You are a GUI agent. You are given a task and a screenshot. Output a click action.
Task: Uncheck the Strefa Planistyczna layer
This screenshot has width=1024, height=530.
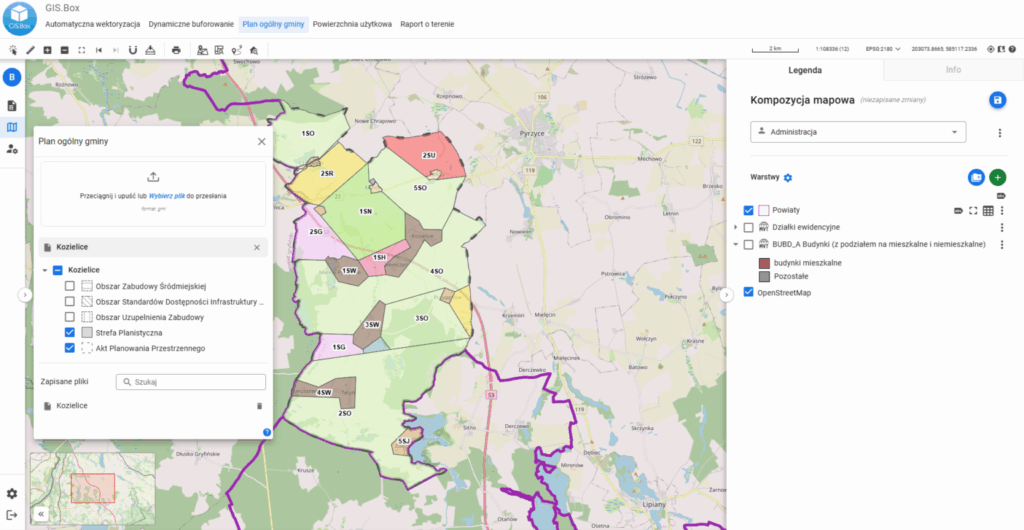(x=70, y=332)
